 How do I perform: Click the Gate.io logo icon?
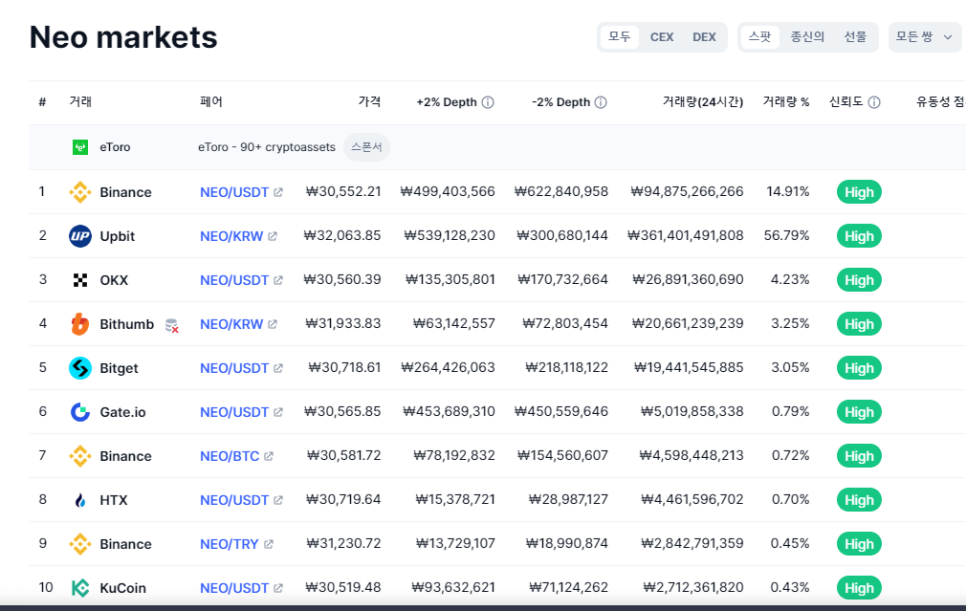coord(80,412)
